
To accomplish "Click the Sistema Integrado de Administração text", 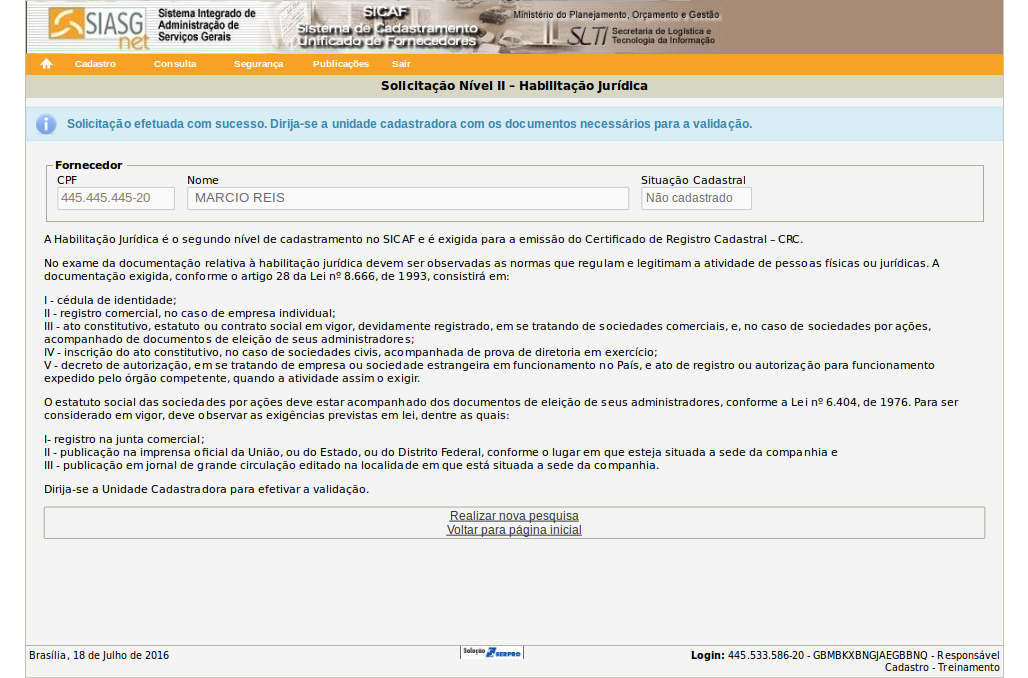I will point(207,25).
